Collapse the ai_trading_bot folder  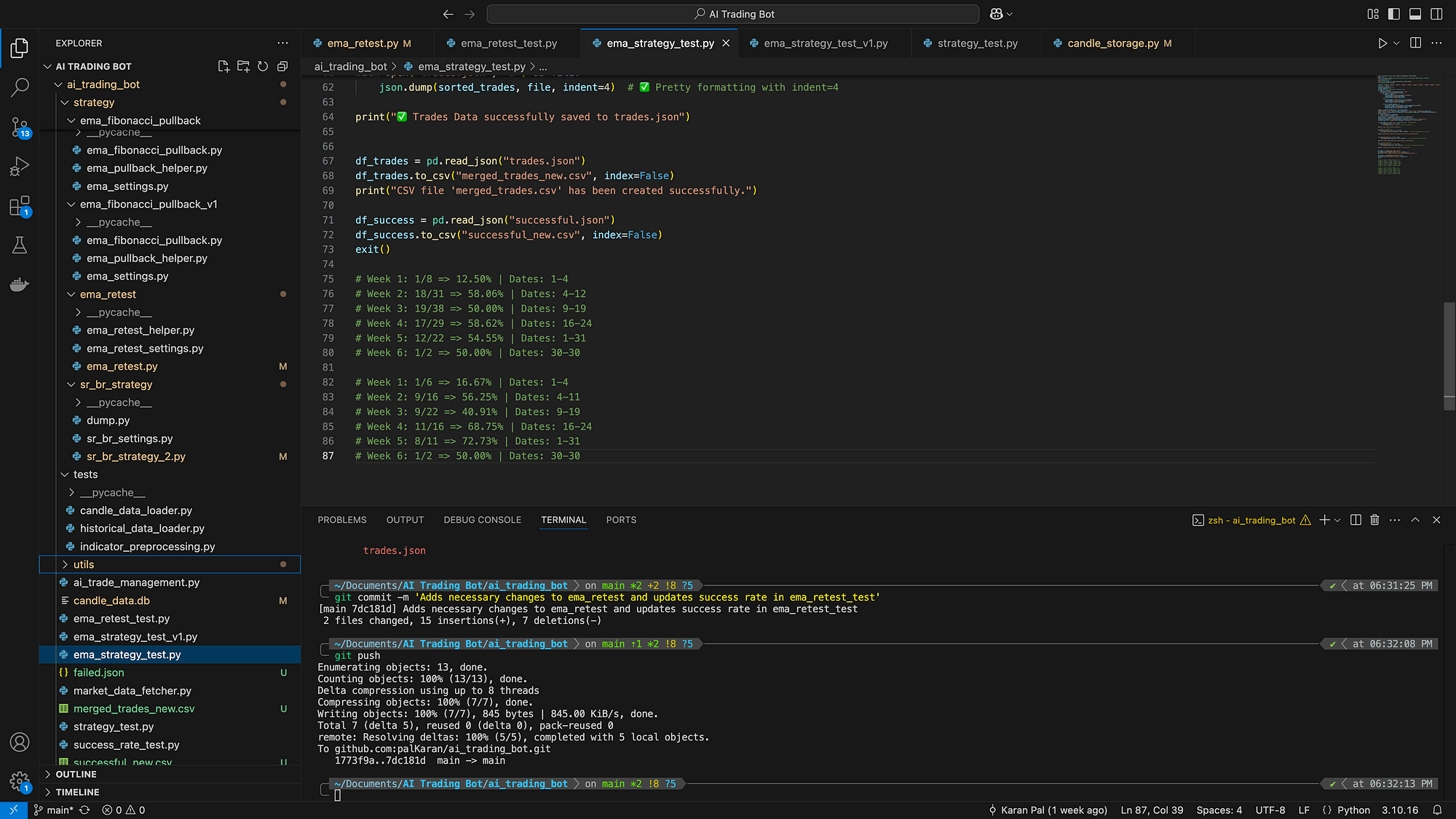(58, 84)
